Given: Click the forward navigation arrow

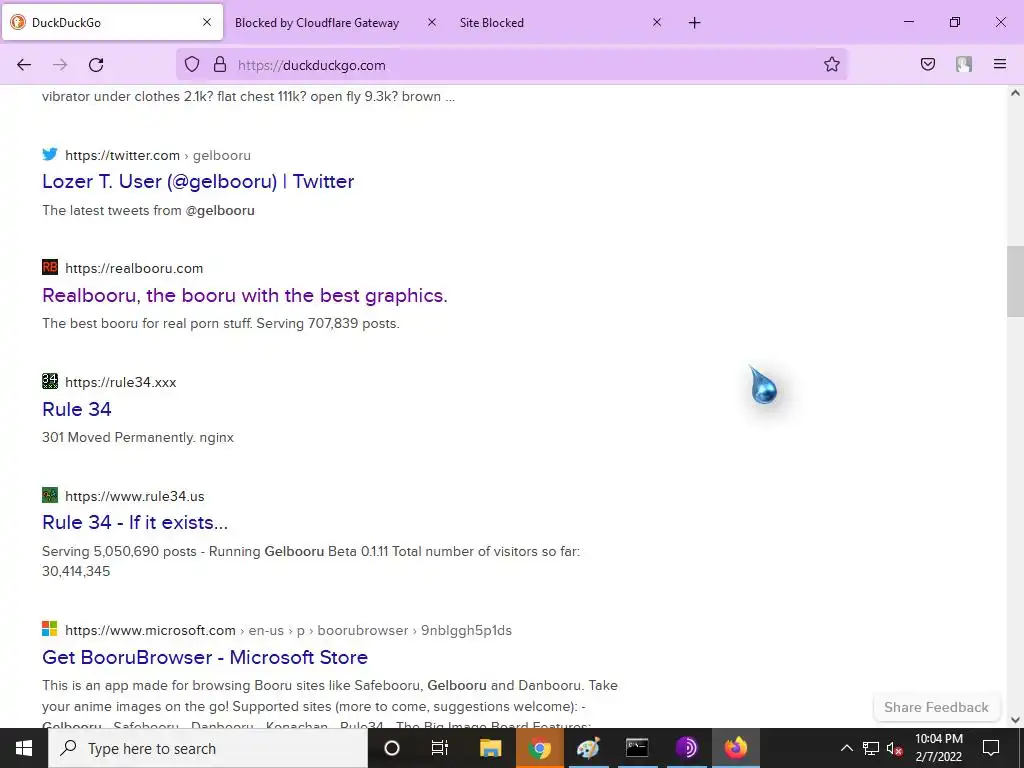Looking at the screenshot, I should click(x=60, y=65).
